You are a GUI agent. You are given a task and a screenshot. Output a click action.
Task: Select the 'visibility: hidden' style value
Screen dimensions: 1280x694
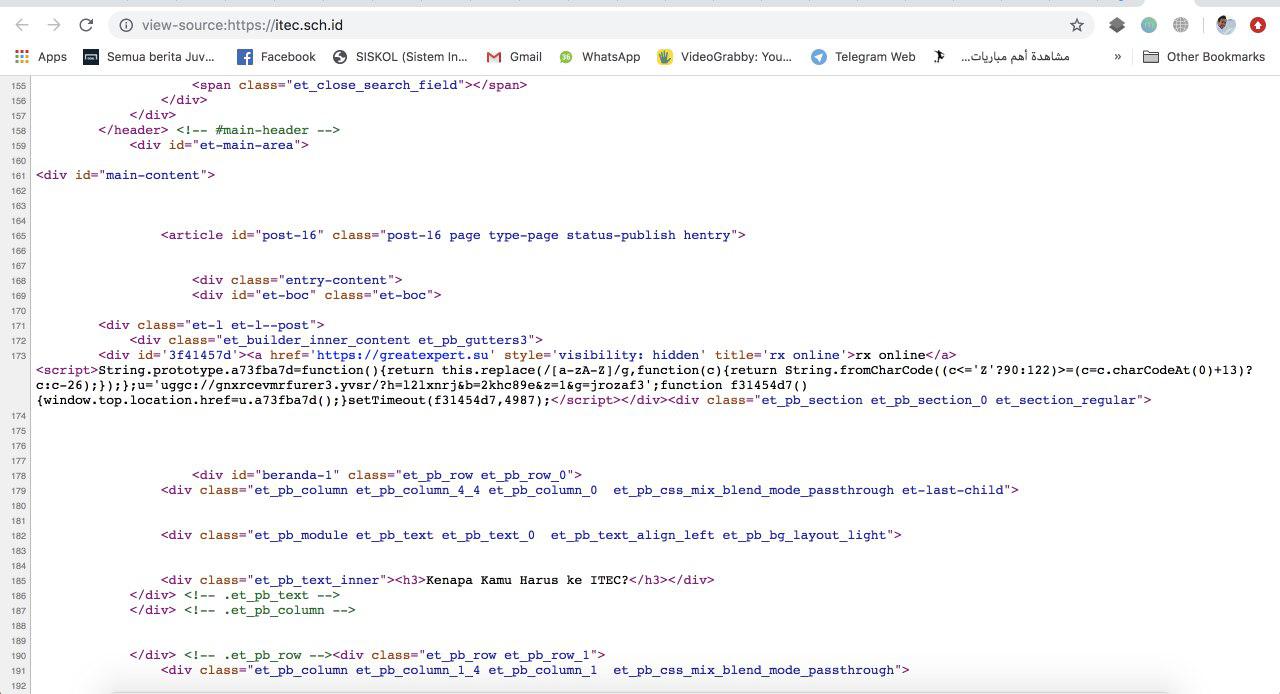click(x=631, y=355)
